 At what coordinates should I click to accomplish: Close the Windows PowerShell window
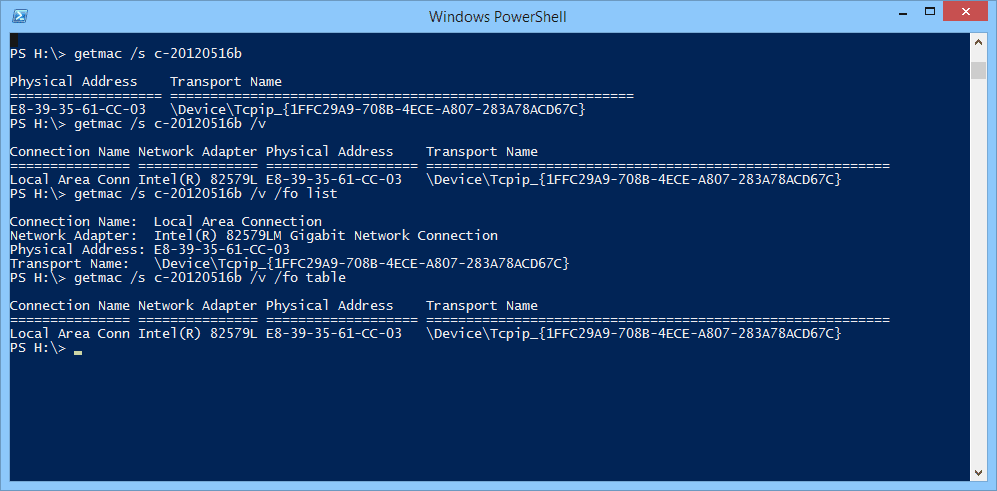coord(966,11)
